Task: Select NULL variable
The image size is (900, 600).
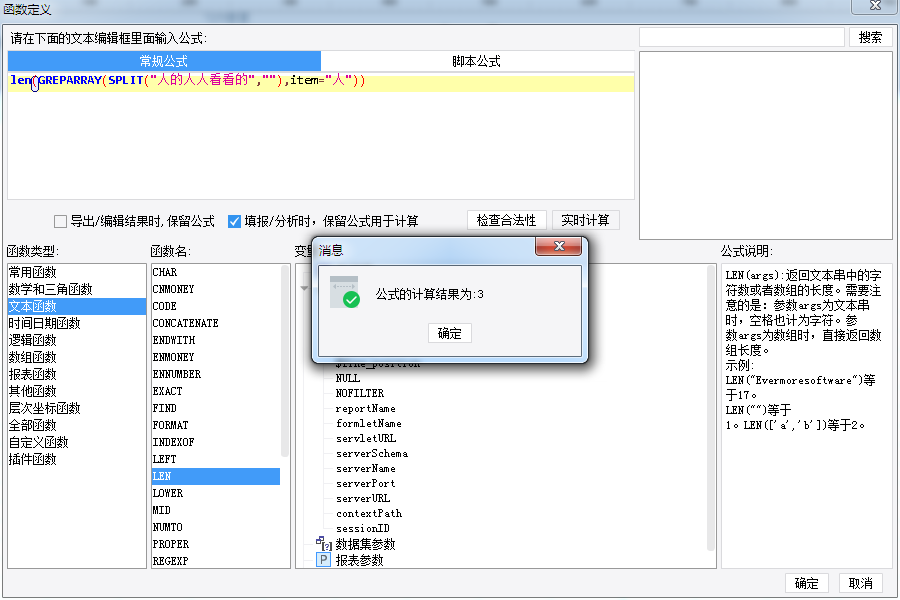Action: point(348,378)
